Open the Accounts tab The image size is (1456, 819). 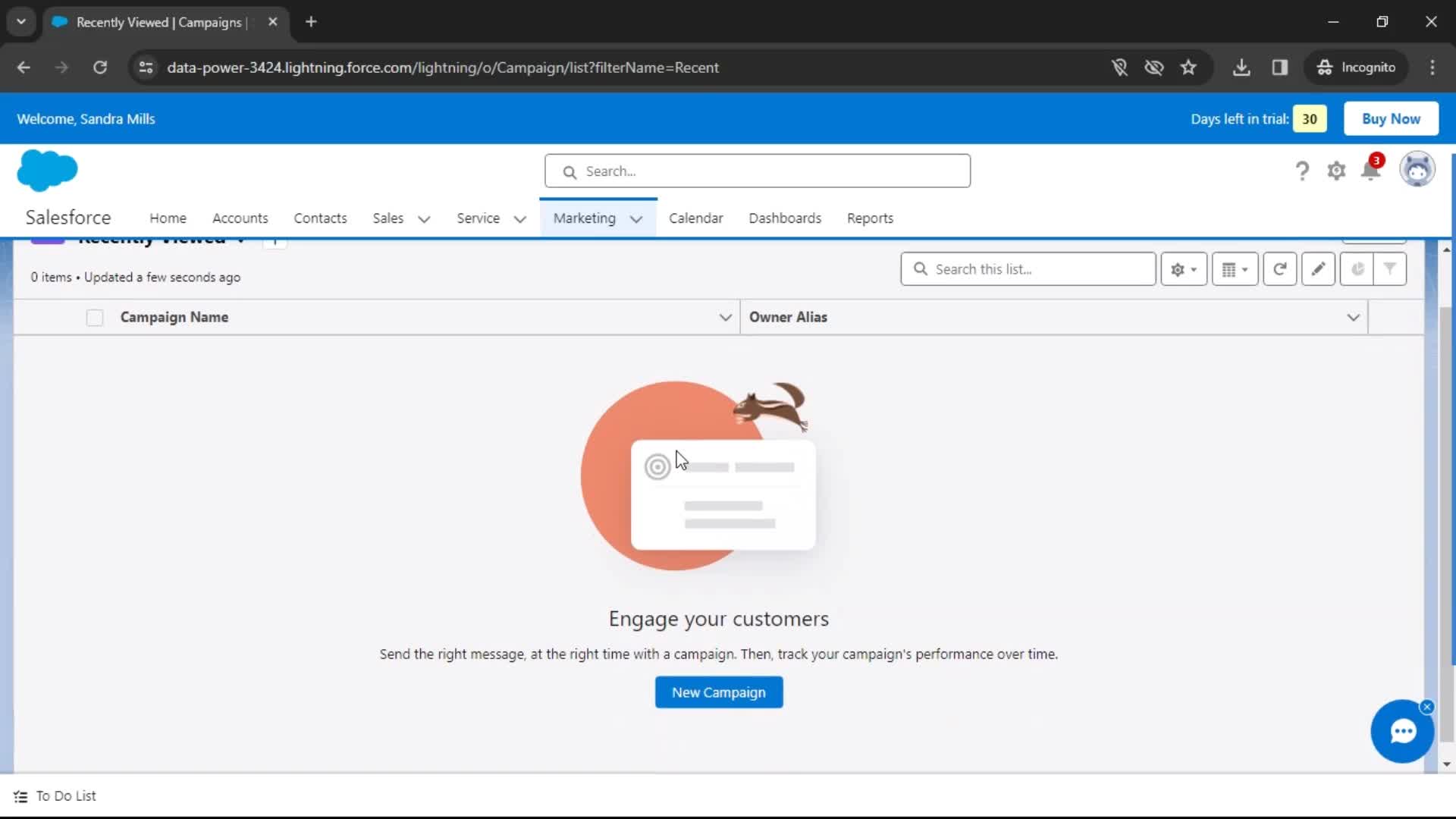tap(240, 218)
